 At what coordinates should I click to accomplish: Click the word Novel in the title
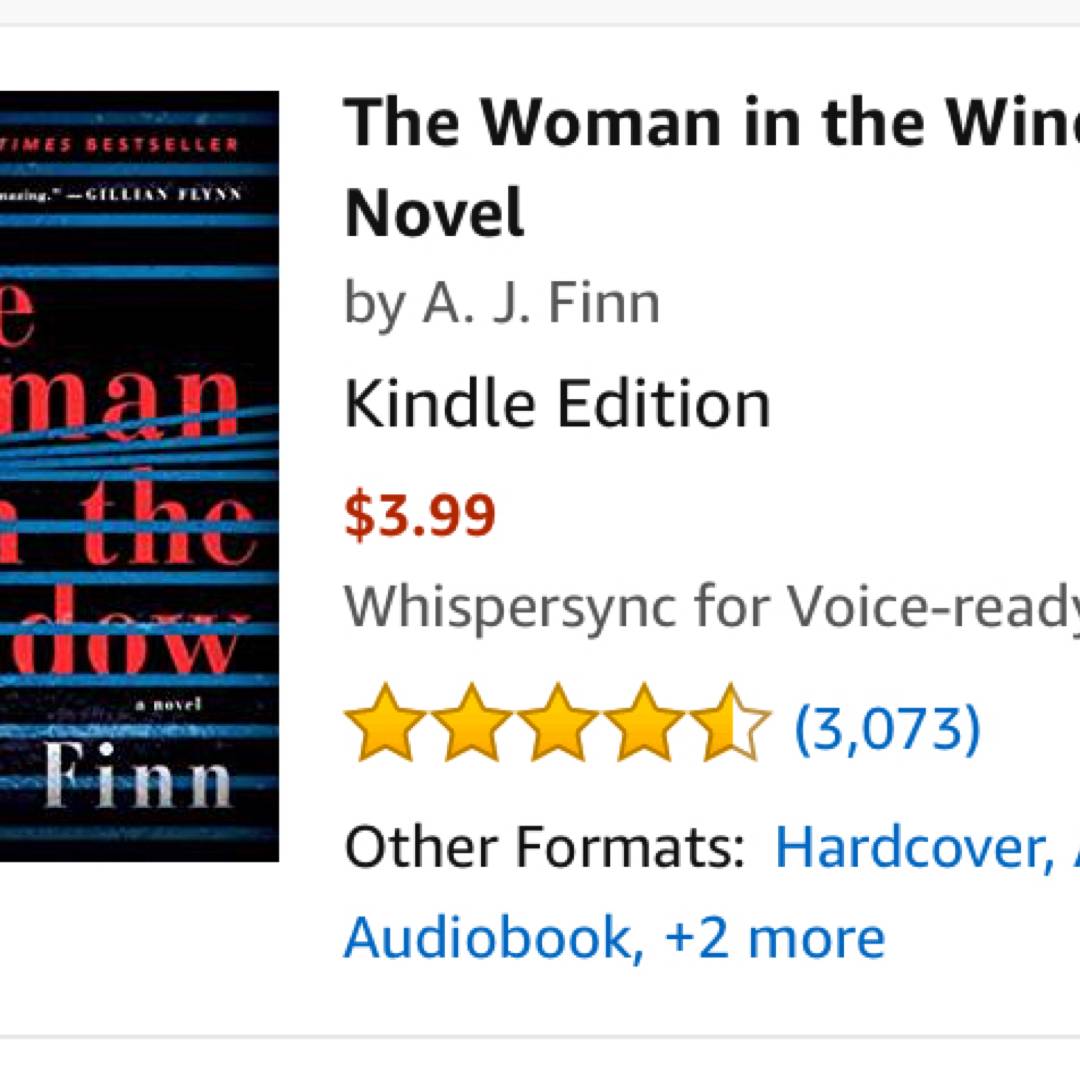tap(434, 212)
